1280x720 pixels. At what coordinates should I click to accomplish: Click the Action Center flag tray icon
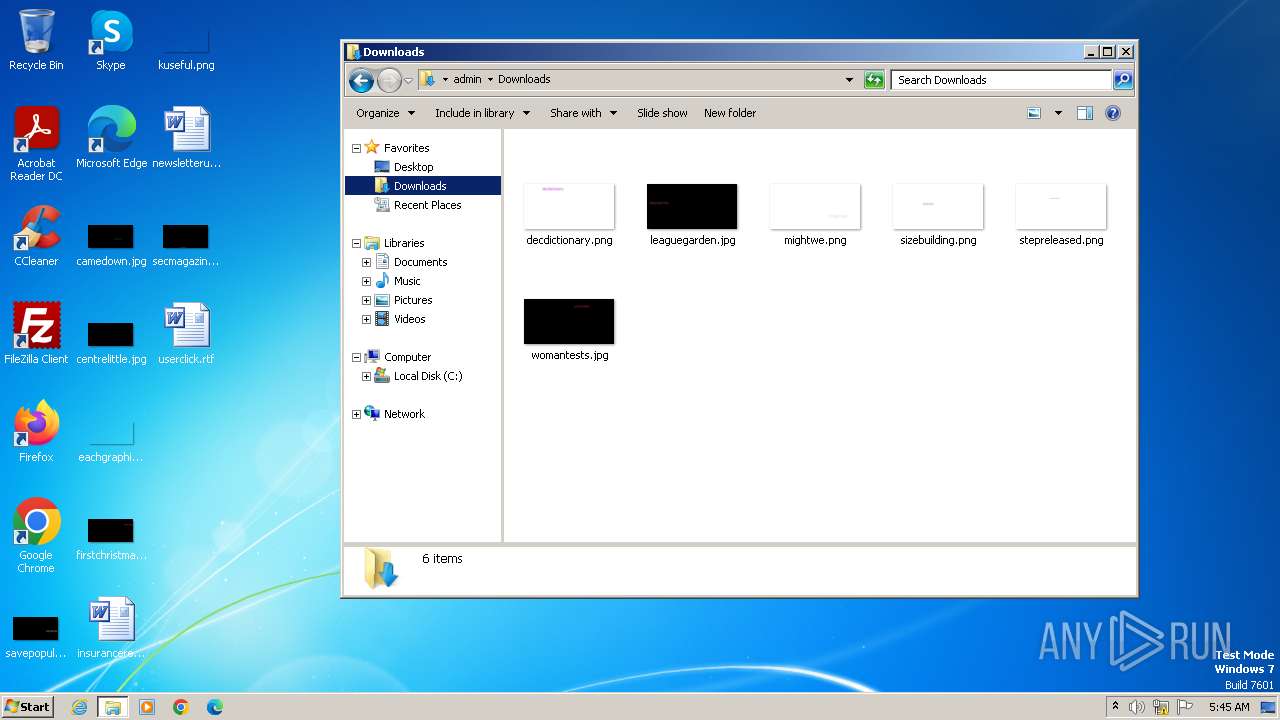point(1185,707)
